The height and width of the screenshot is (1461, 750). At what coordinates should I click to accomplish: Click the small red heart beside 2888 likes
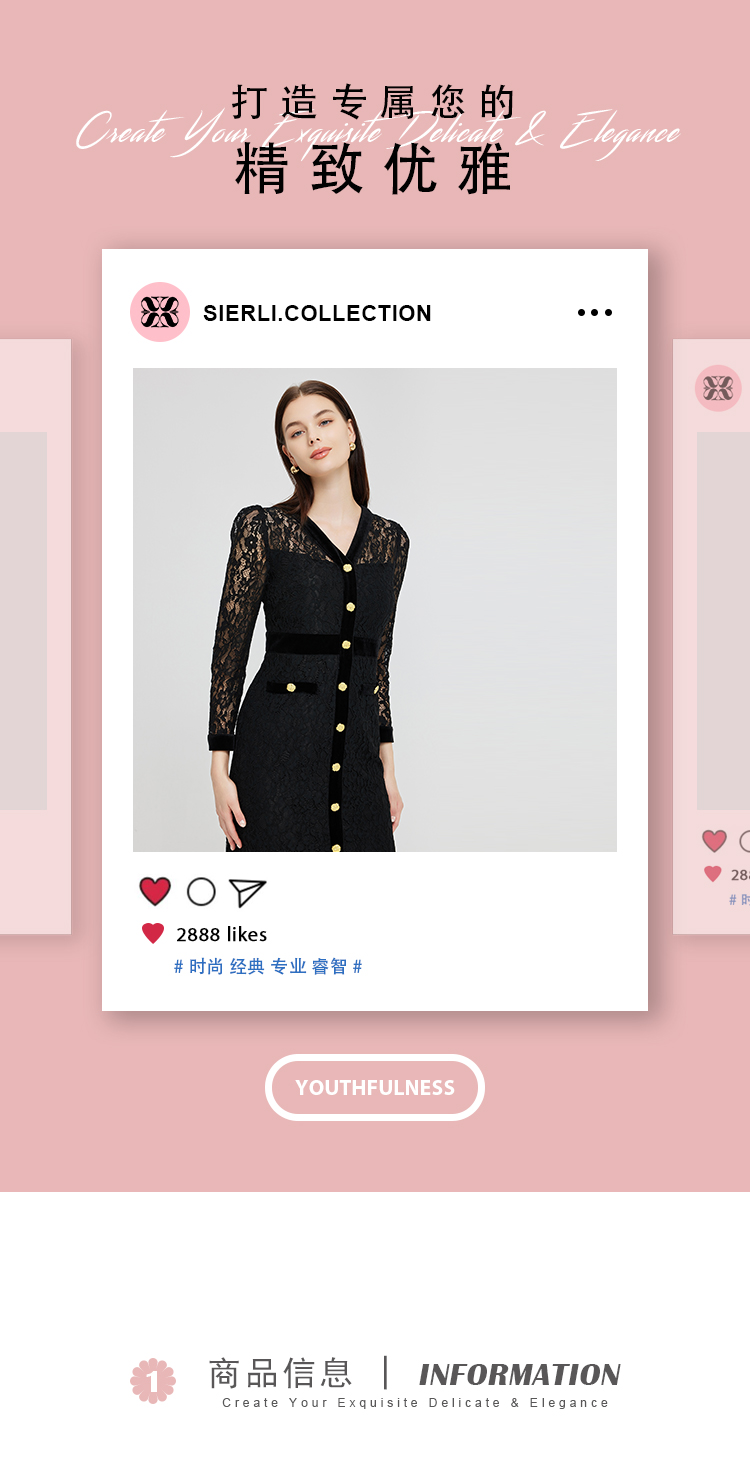click(153, 934)
